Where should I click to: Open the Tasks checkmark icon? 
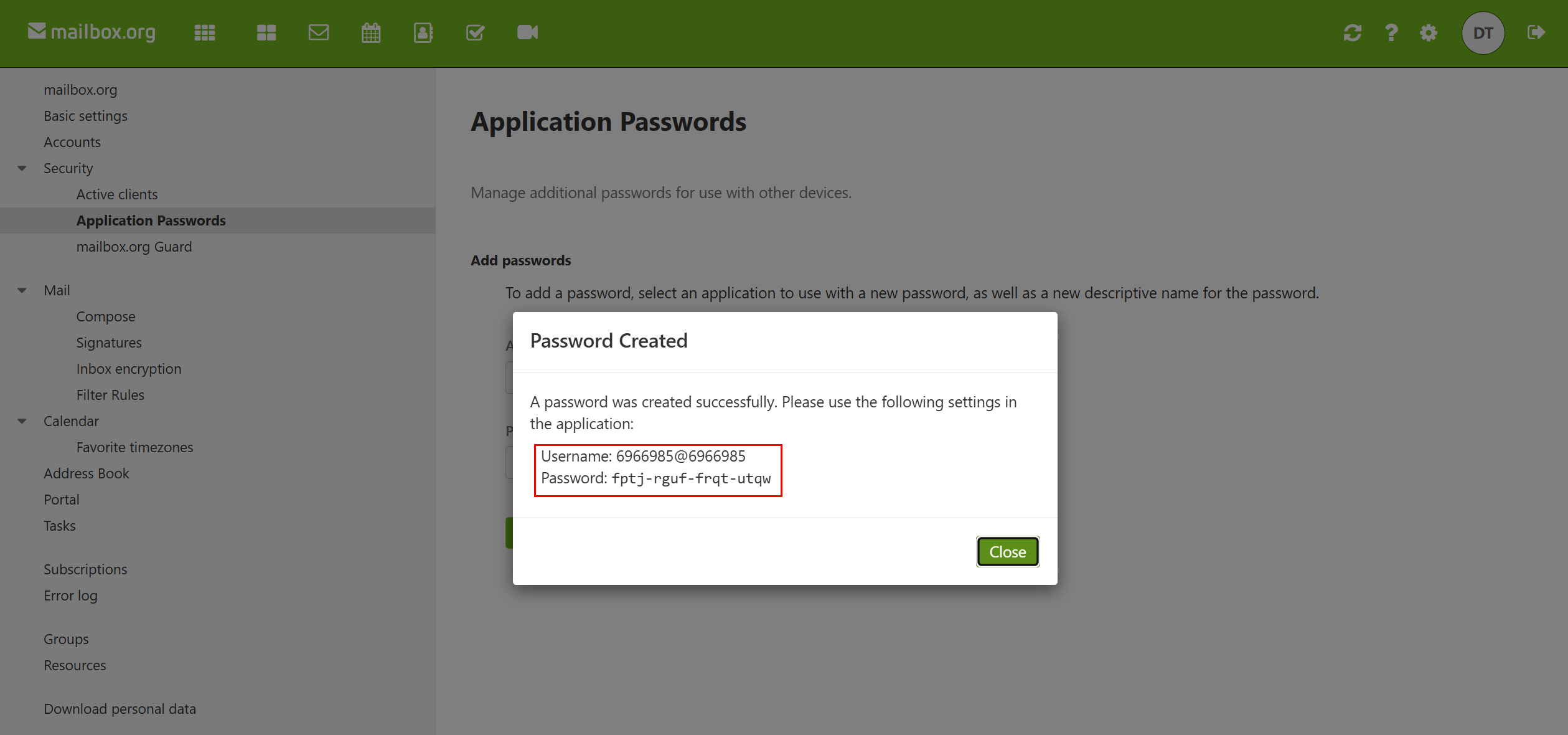coord(475,32)
